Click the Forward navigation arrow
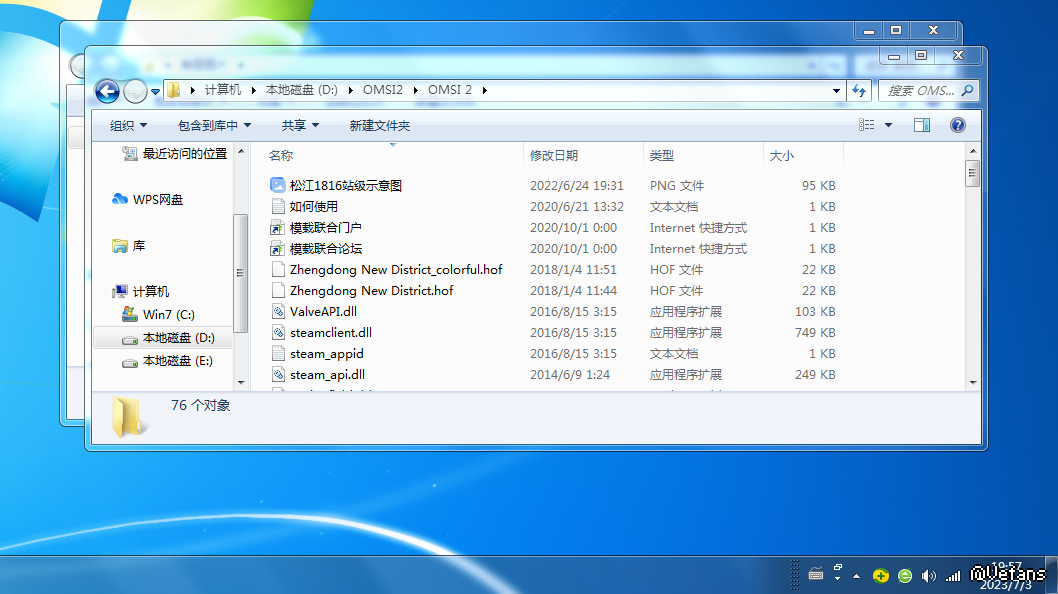 click(x=135, y=91)
